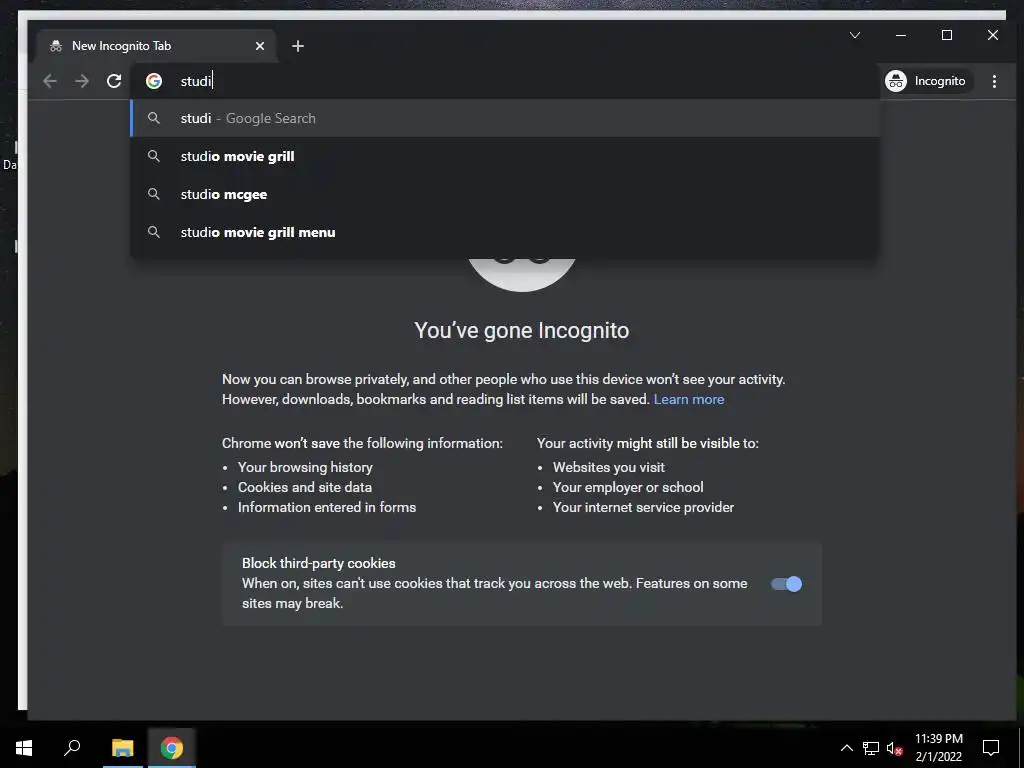
Task: Open a new tab with the plus button
Action: pos(298,46)
